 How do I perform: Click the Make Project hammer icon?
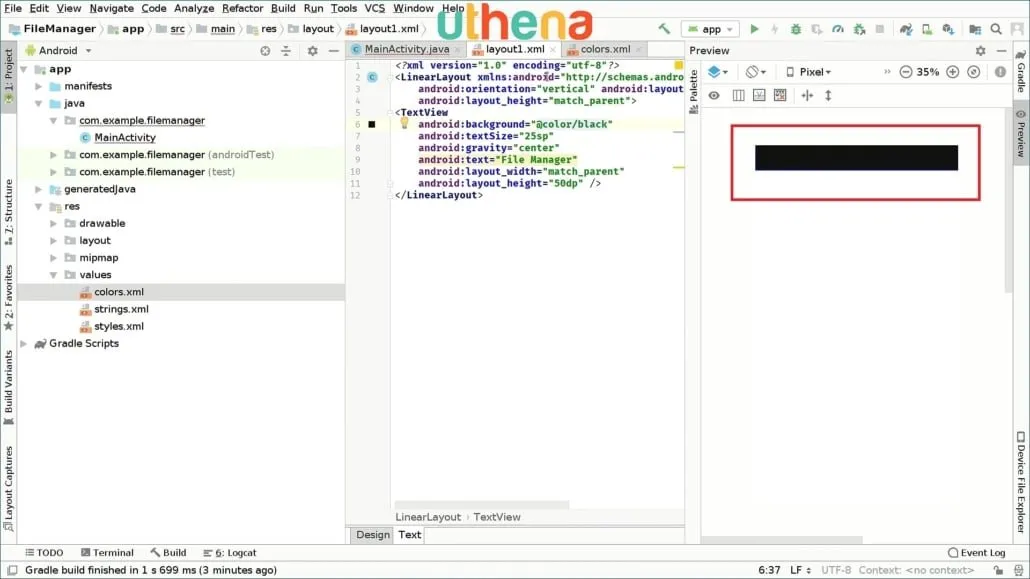click(x=664, y=29)
